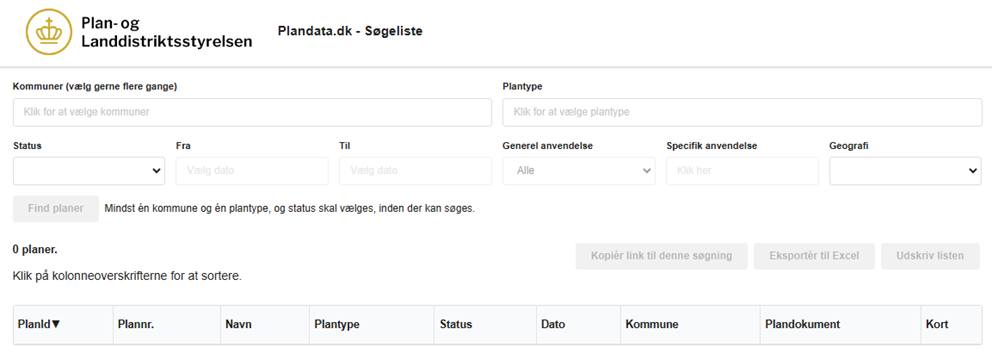The width and height of the screenshot is (992, 360).
Task: Click the royal crown logo icon
Action: pyautogui.click(x=49, y=32)
